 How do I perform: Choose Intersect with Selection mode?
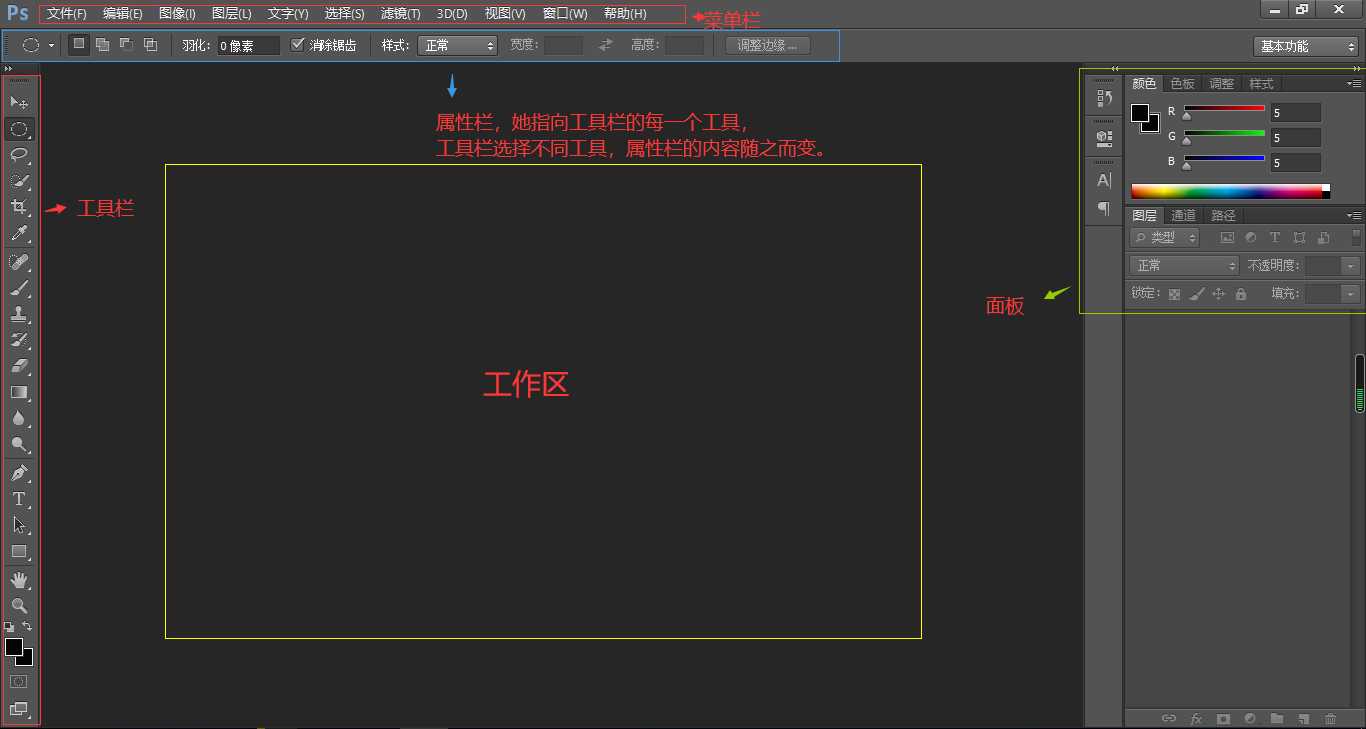point(150,44)
